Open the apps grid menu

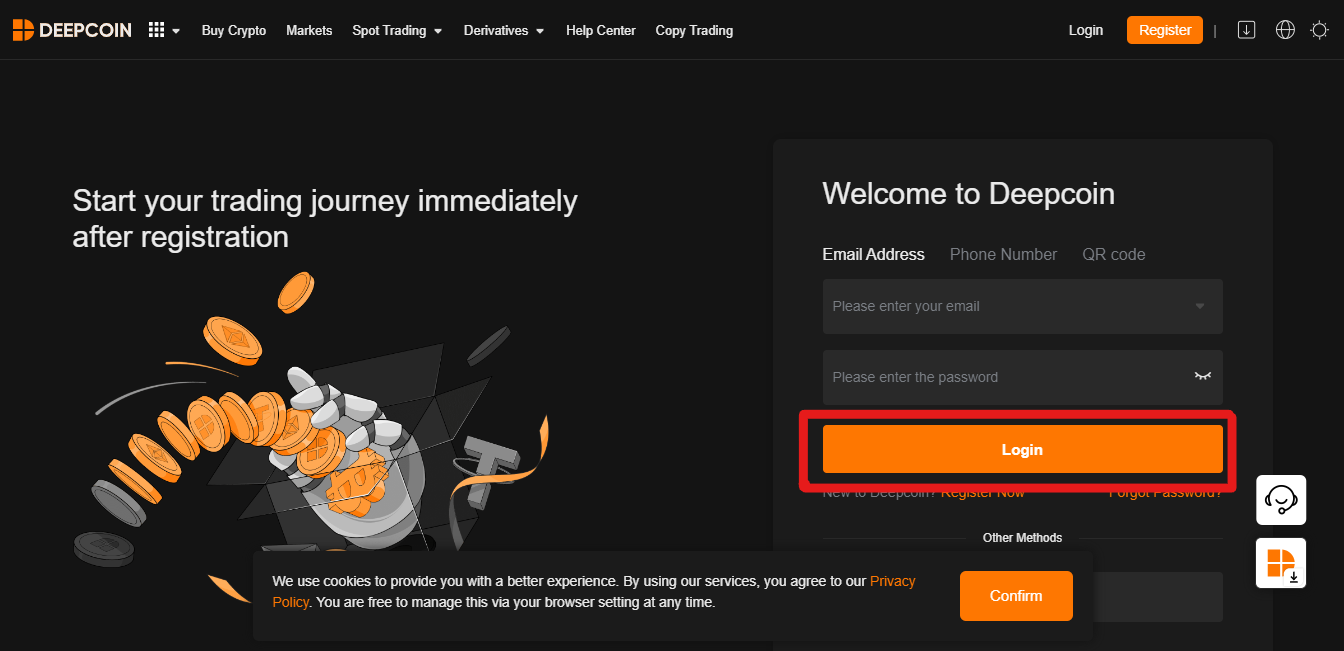[x=163, y=30]
